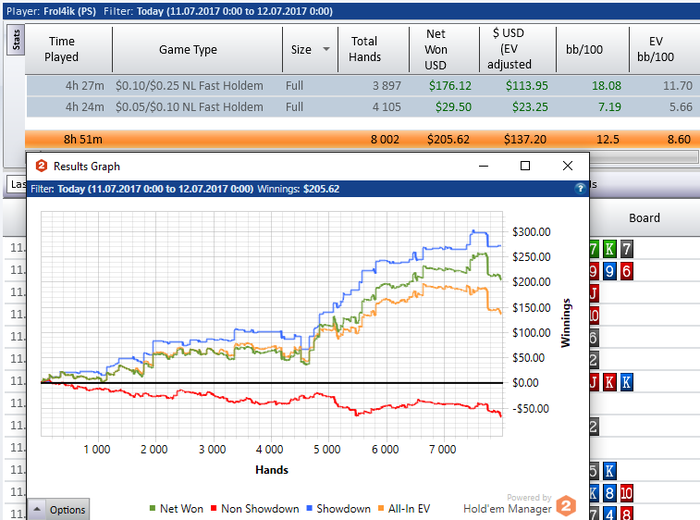This screenshot has height=520, width=700.
Task: Click the blue 9 board card
Action: tap(609, 271)
